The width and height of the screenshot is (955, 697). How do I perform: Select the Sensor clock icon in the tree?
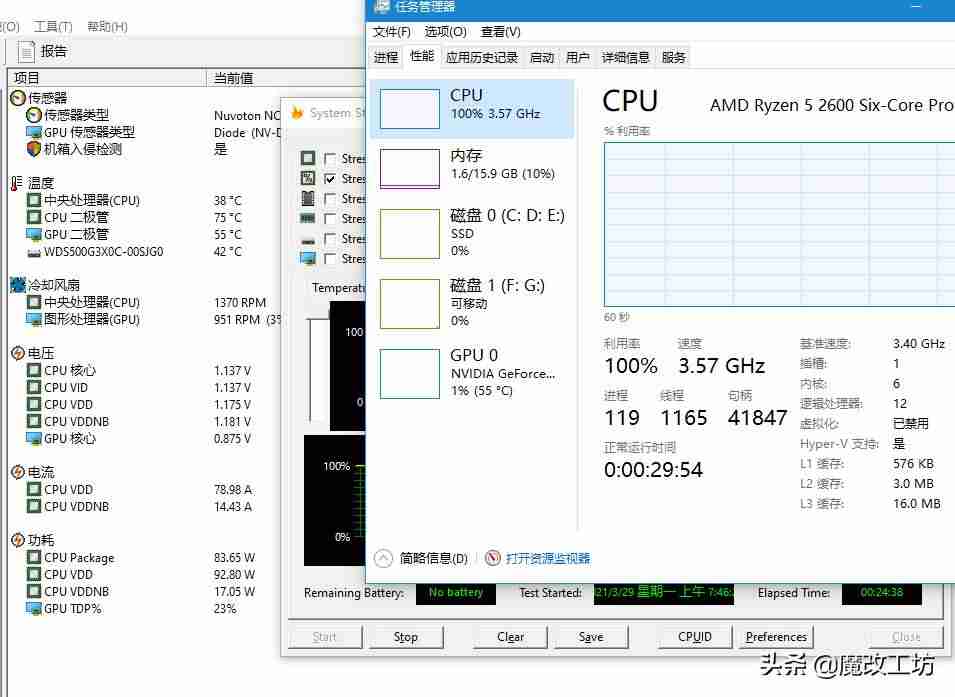[18, 97]
